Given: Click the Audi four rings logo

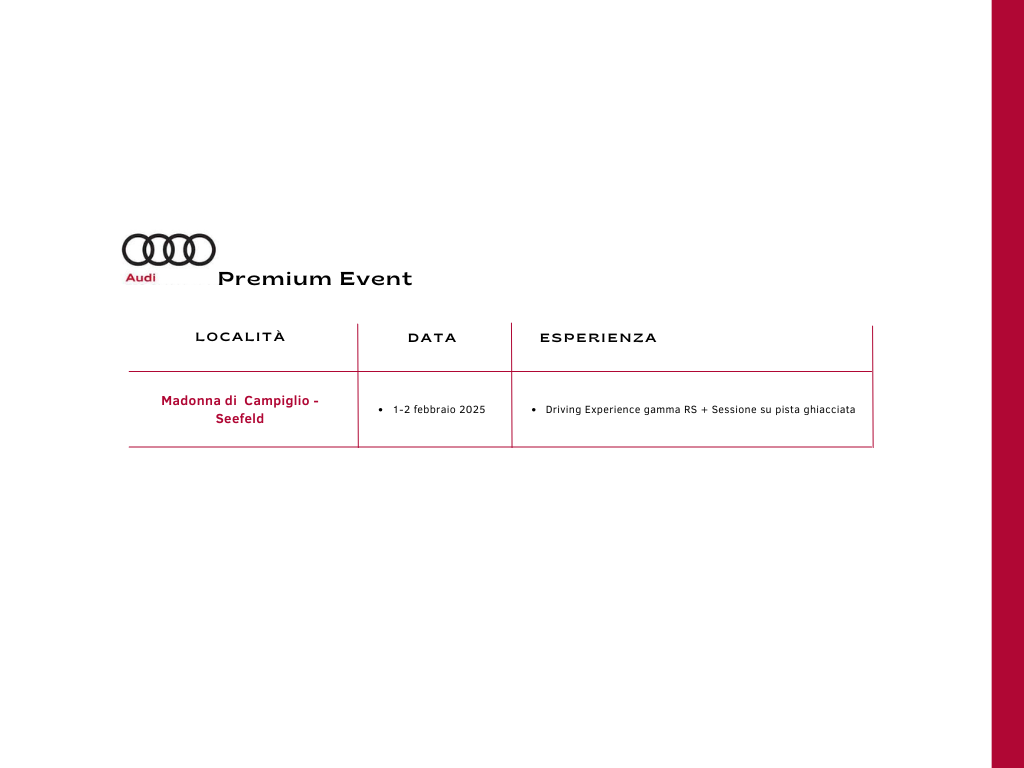Looking at the screenshot, I should (x=168, y=249).
